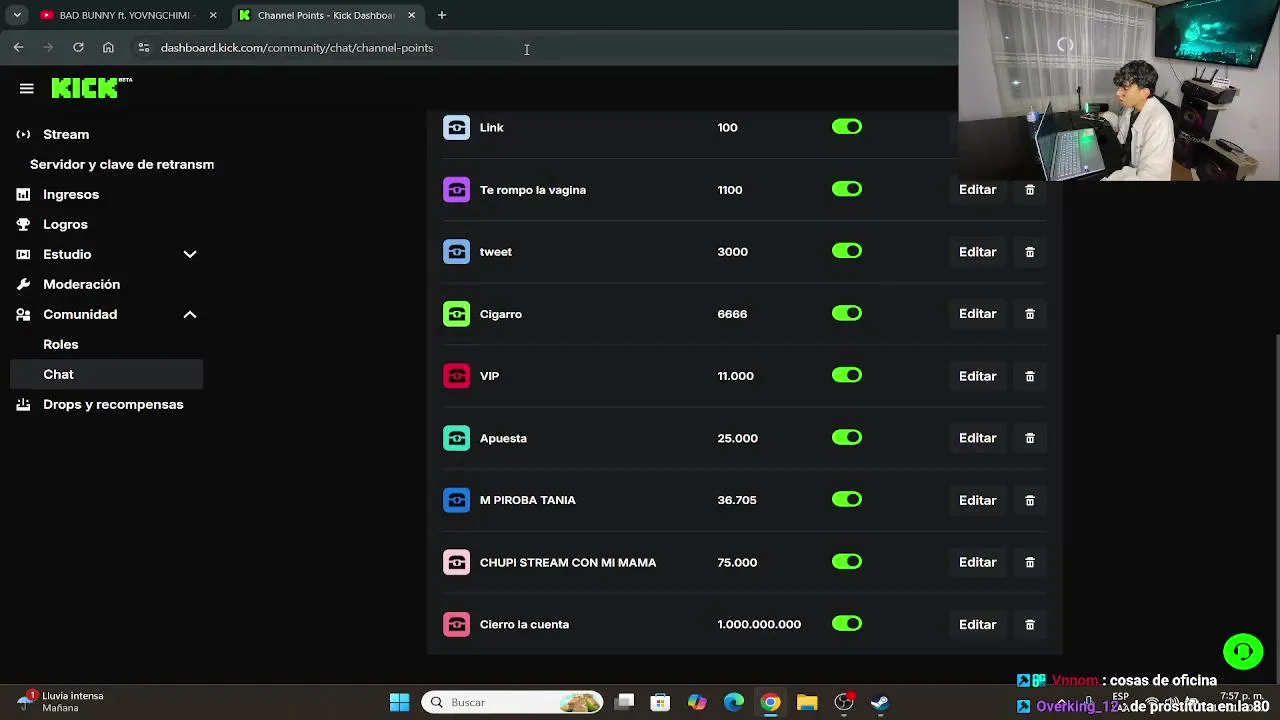1280x720 pixels.
Task: Edit the Cierro la cuenta reward
Action: (977, 624)
